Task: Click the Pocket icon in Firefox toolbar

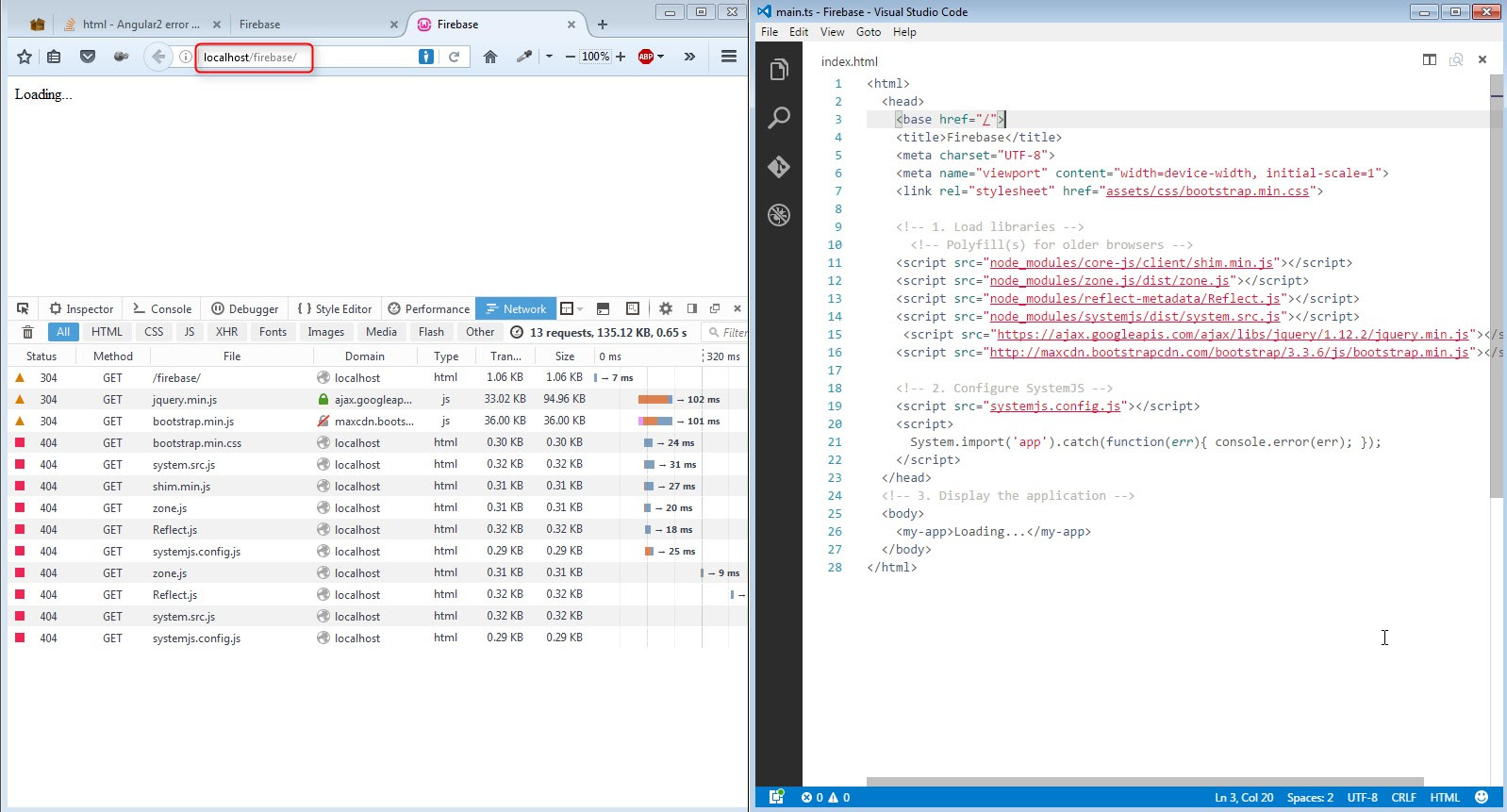Action: [x=88, y=57]
